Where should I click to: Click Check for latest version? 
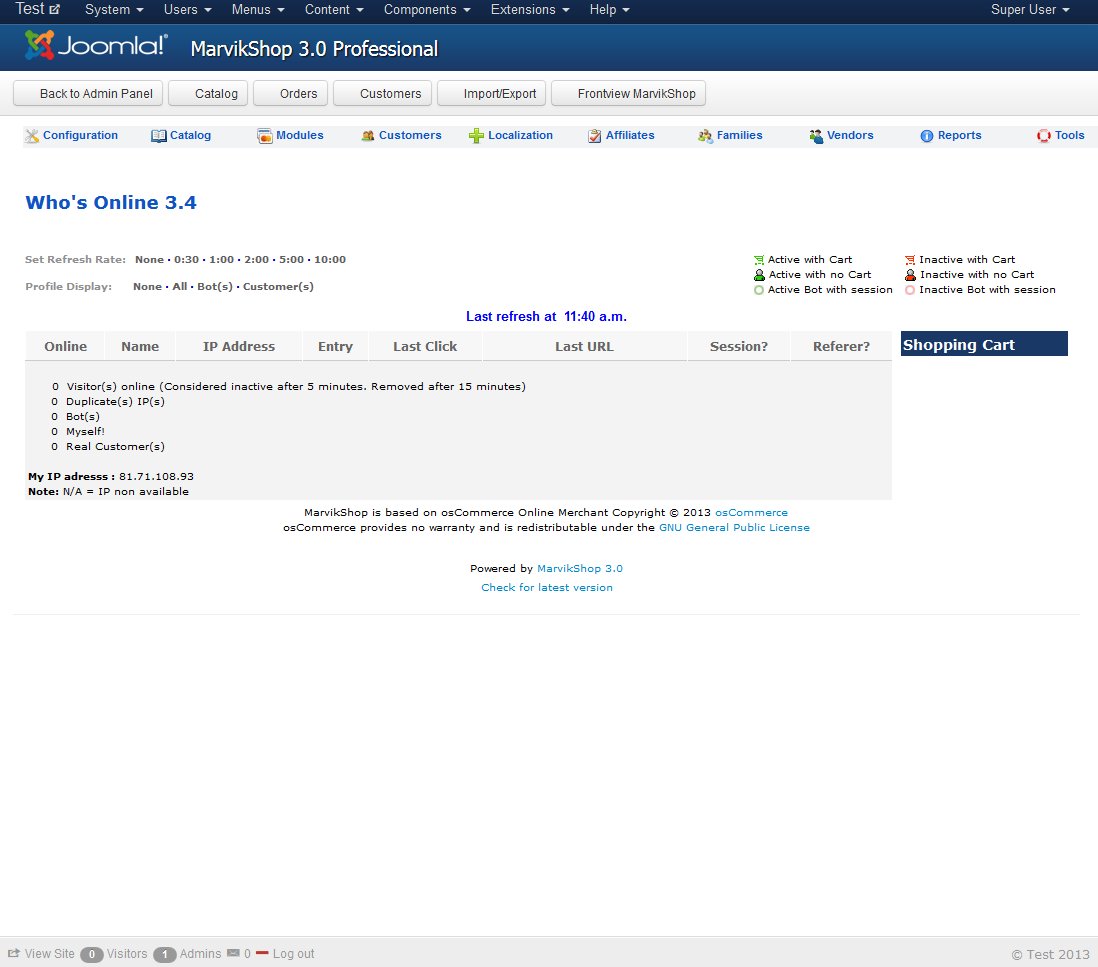click(547, 587)
